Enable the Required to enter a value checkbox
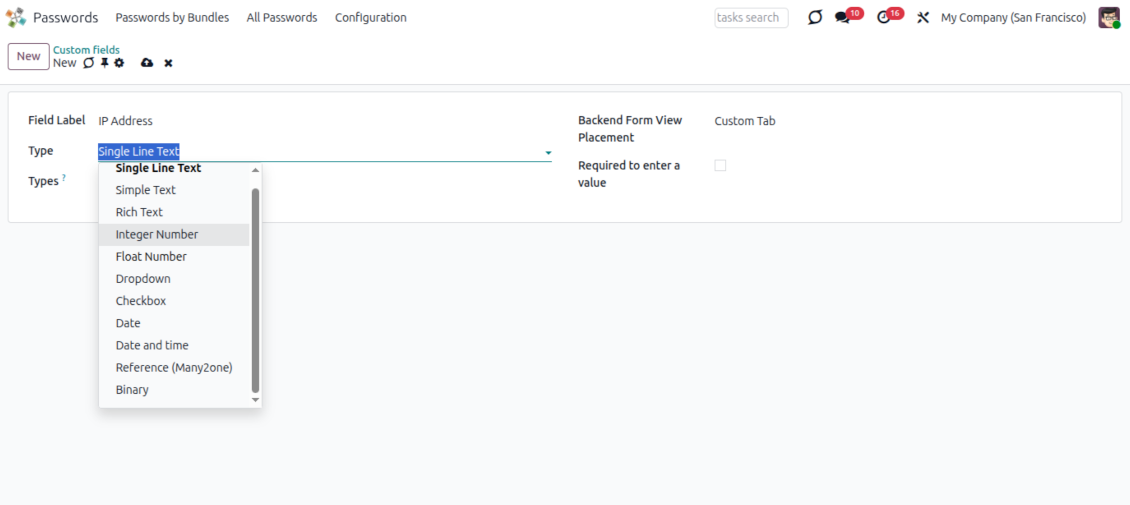The image size is (1130, 505). click(x=720, y=166)
